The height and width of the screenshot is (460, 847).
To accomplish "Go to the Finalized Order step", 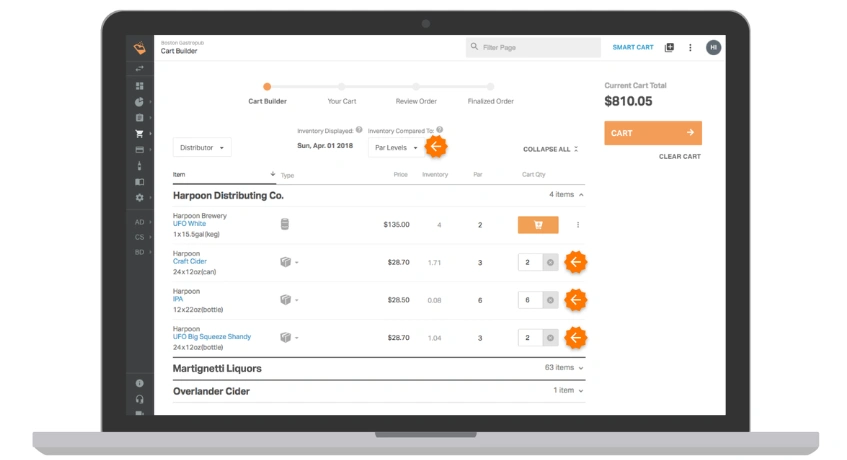I will [490, 101].
